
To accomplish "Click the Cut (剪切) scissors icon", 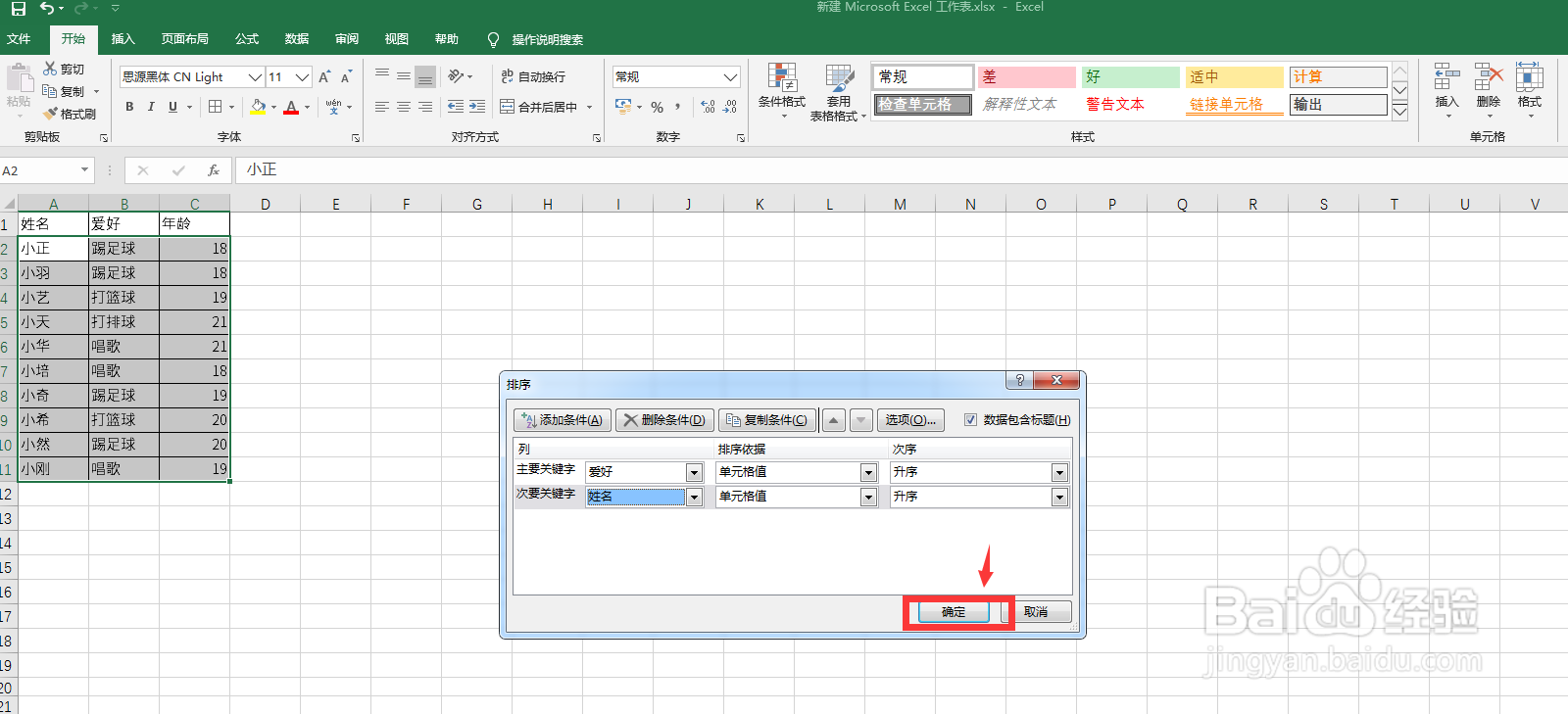I will tap(51, 69).
